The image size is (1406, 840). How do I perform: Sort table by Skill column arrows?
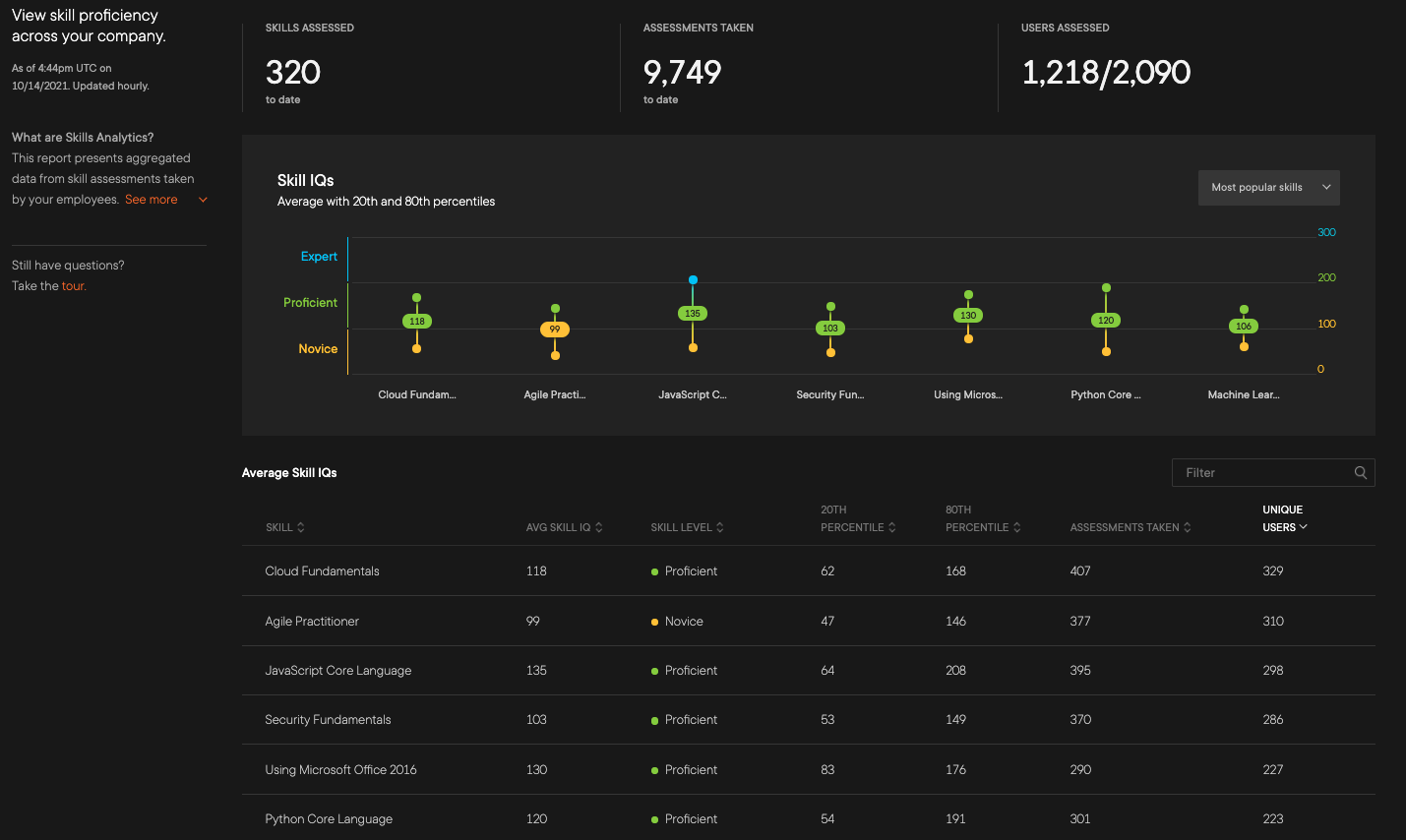click(x=300, y=527)
